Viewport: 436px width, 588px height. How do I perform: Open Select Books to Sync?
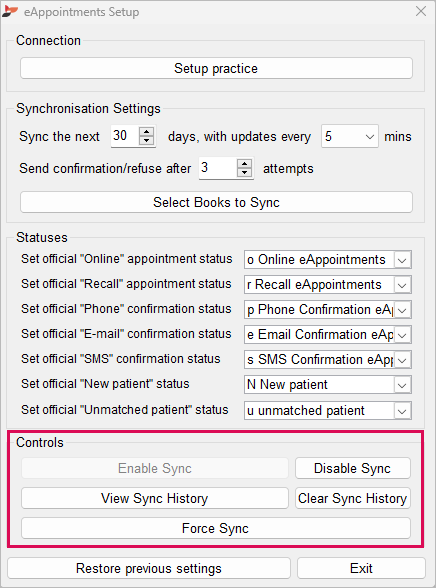216,202
